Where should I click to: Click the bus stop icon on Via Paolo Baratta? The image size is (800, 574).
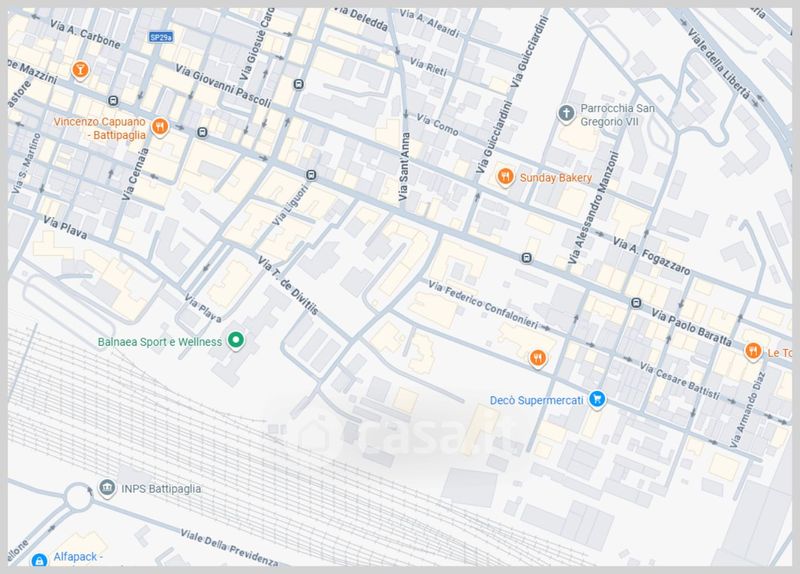click(x=635, y=303)
